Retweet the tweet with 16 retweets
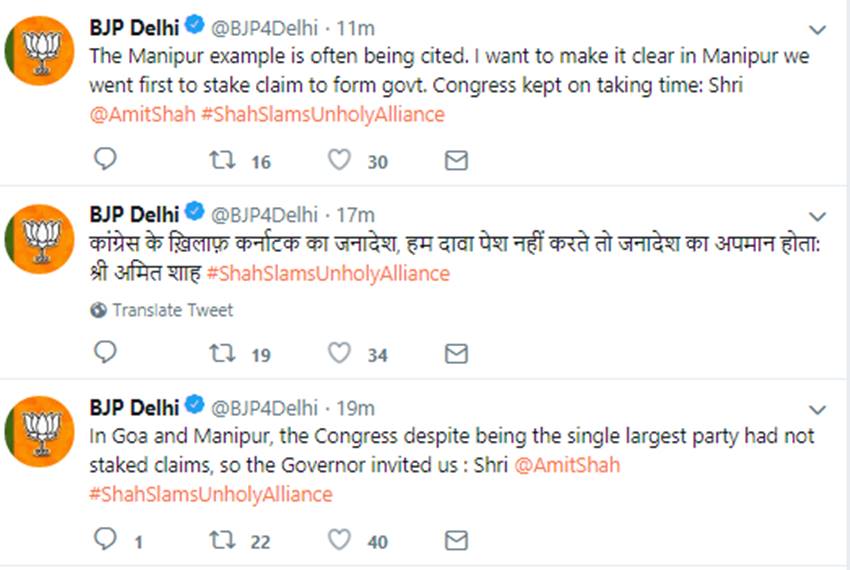Screen dimensions: 850x570 (x=222, y=159)
